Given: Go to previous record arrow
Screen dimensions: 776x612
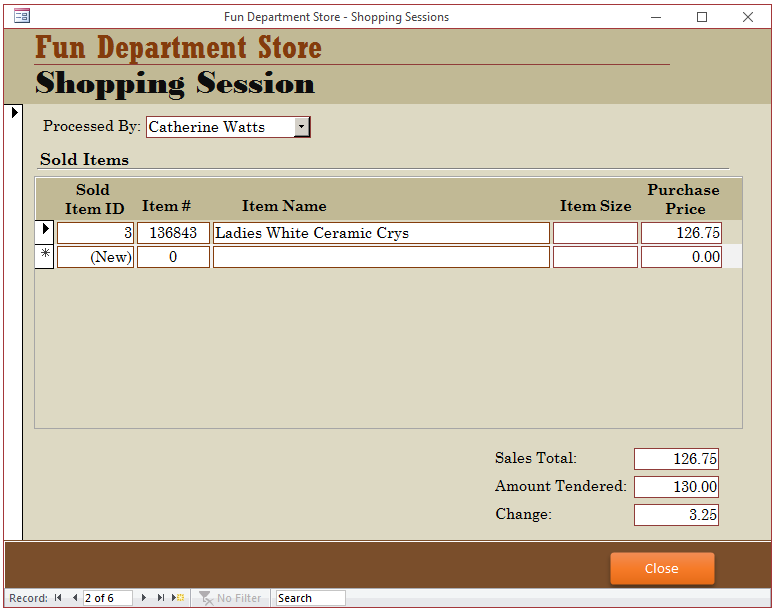Looking at the screenshot, I should pos(75,598).
